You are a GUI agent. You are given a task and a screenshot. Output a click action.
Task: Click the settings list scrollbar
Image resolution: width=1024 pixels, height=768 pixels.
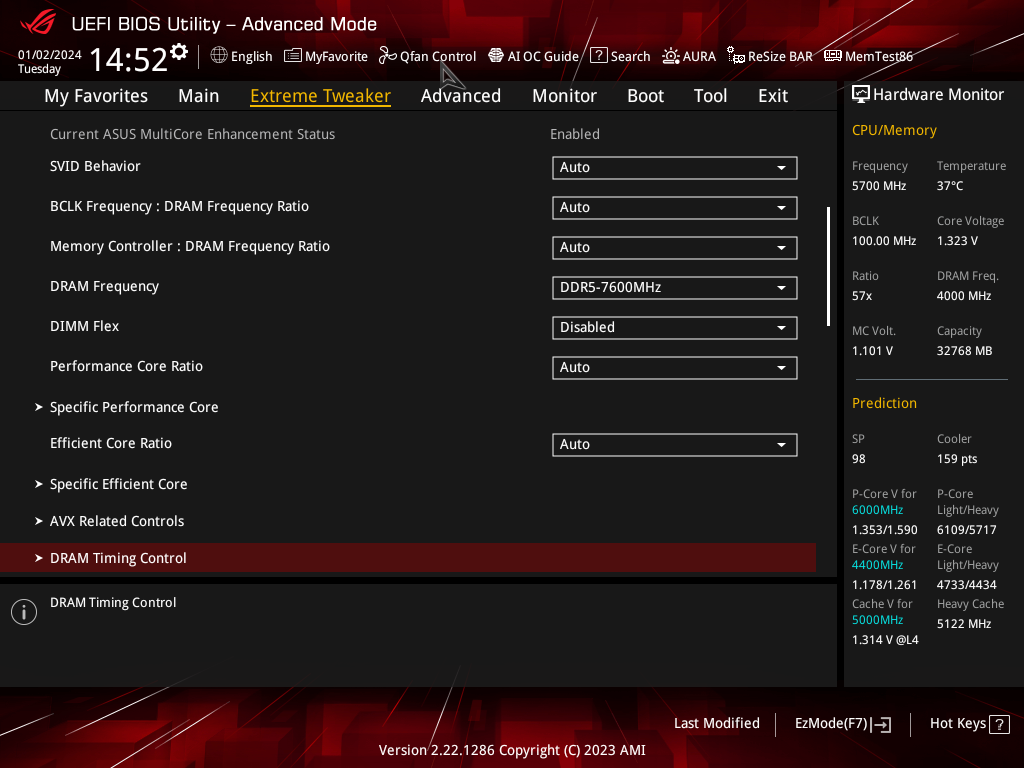click(x=828, y=266)
